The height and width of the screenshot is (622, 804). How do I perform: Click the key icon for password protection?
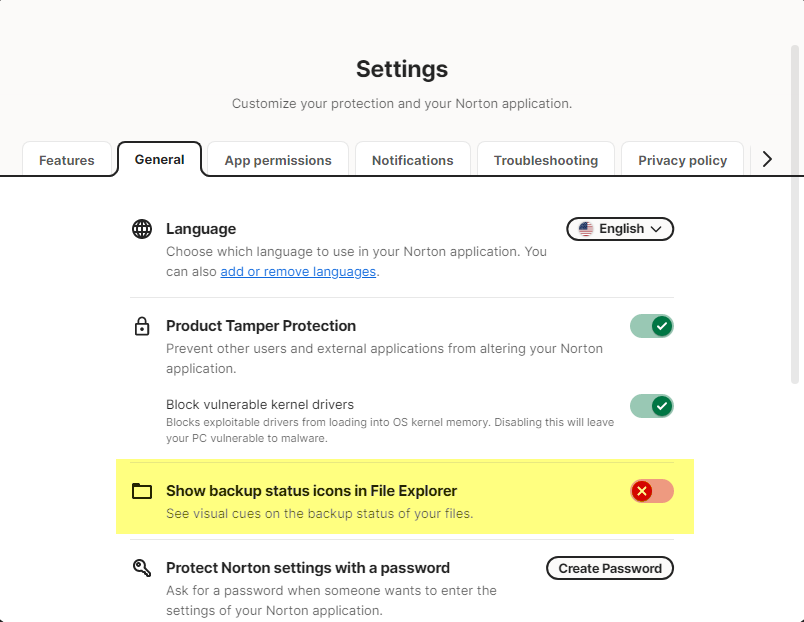[142, 568]
